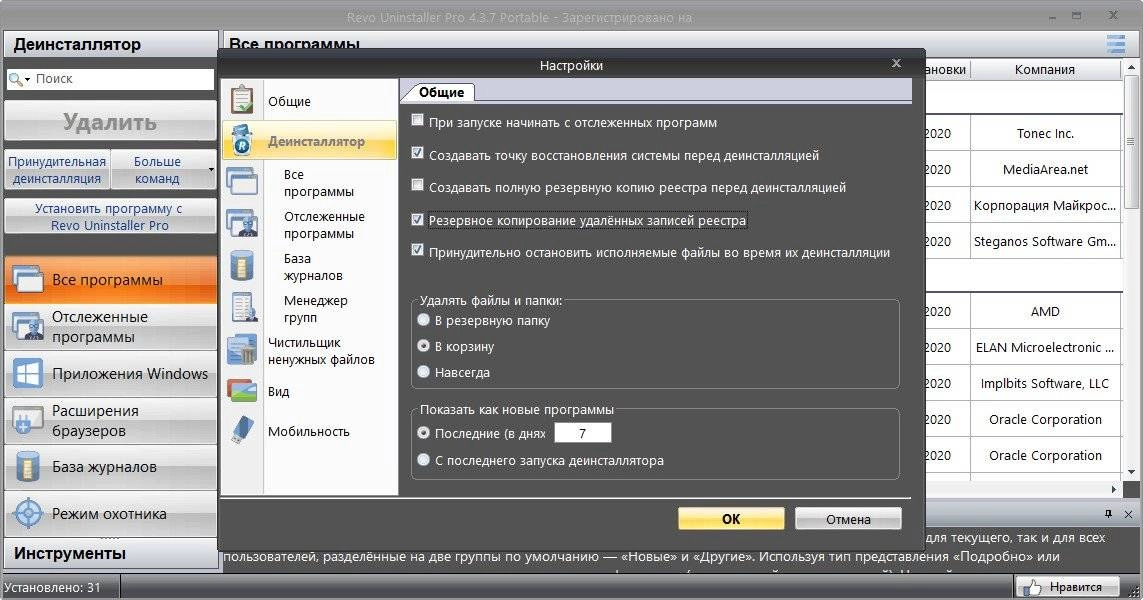Select Навсегда radio option

tap(424, 372)
